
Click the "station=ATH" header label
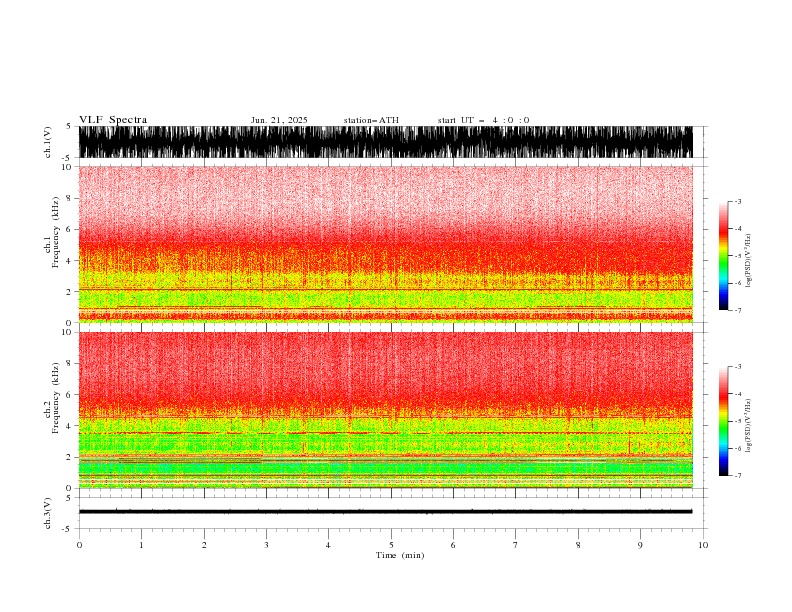tap(371, 120)
